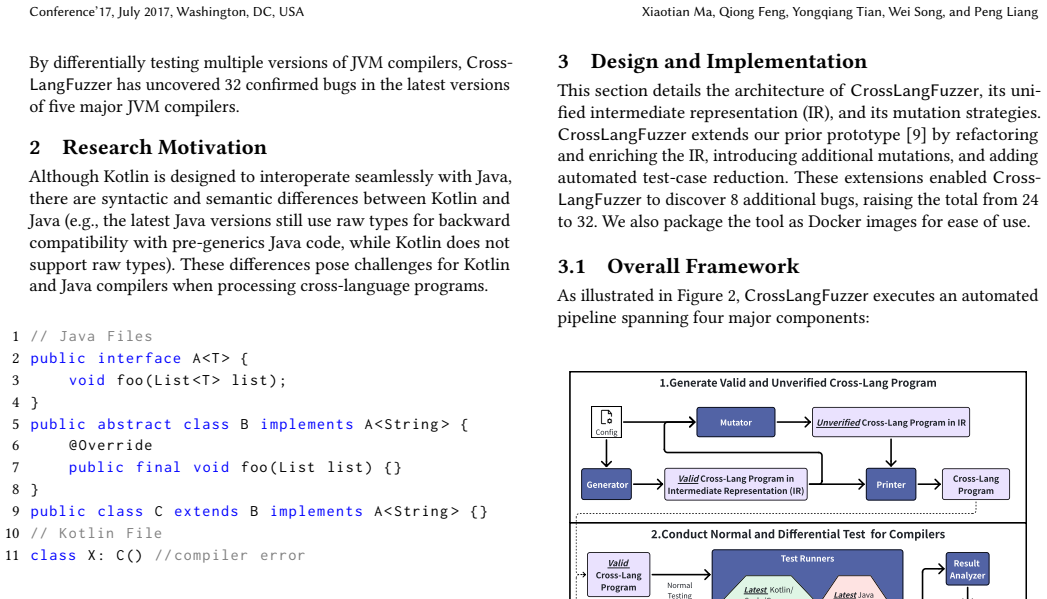
Task: Click the Cross-Lang Program output box
Action: click(x=976, y=484)
